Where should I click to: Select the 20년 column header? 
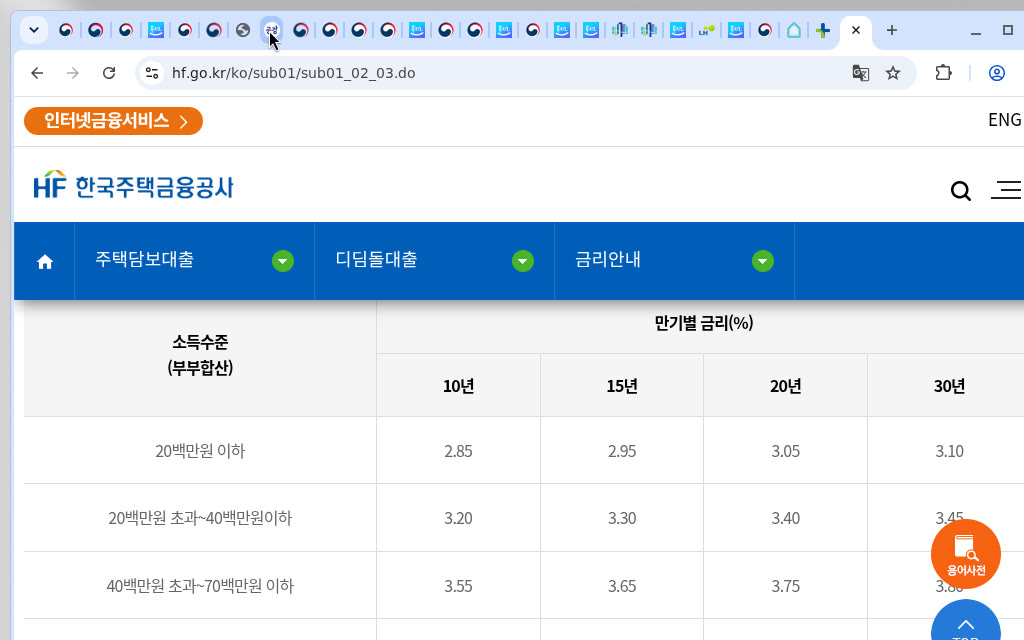coord(786,386)
